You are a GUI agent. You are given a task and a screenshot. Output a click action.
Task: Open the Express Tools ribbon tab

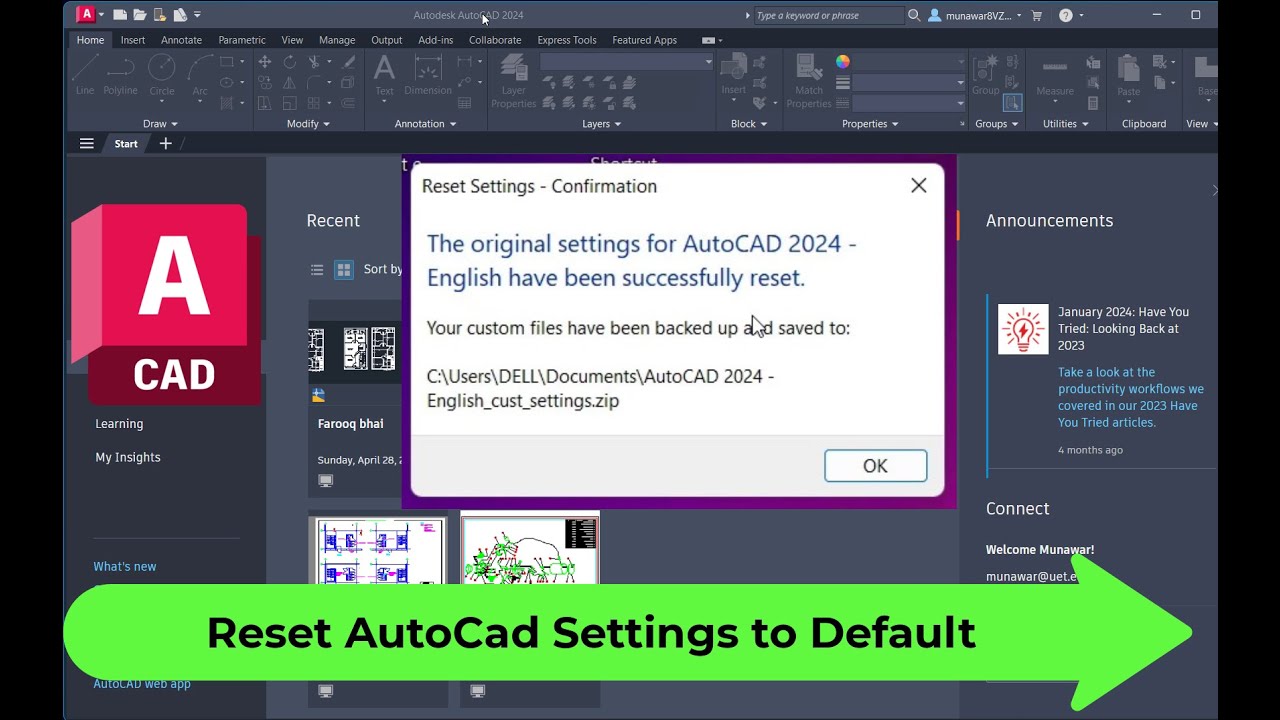pyautogui.click(x=567, y=40)
